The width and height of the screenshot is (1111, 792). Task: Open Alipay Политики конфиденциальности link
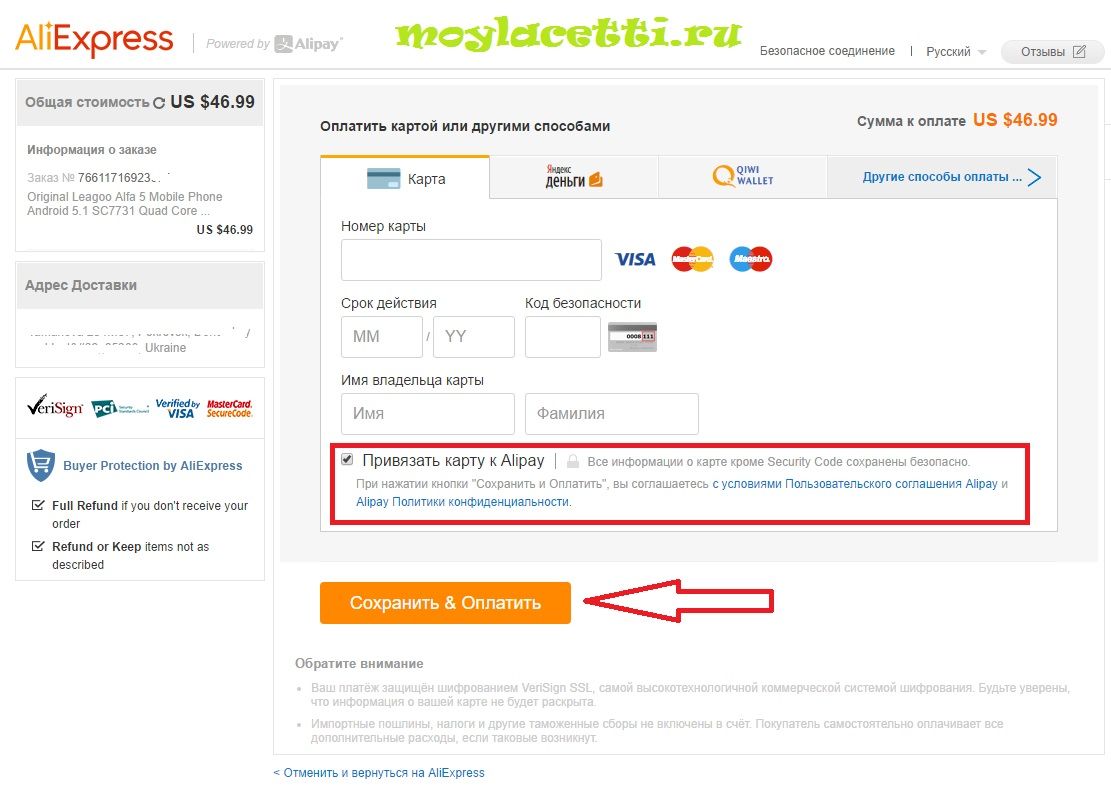point(463,502)
